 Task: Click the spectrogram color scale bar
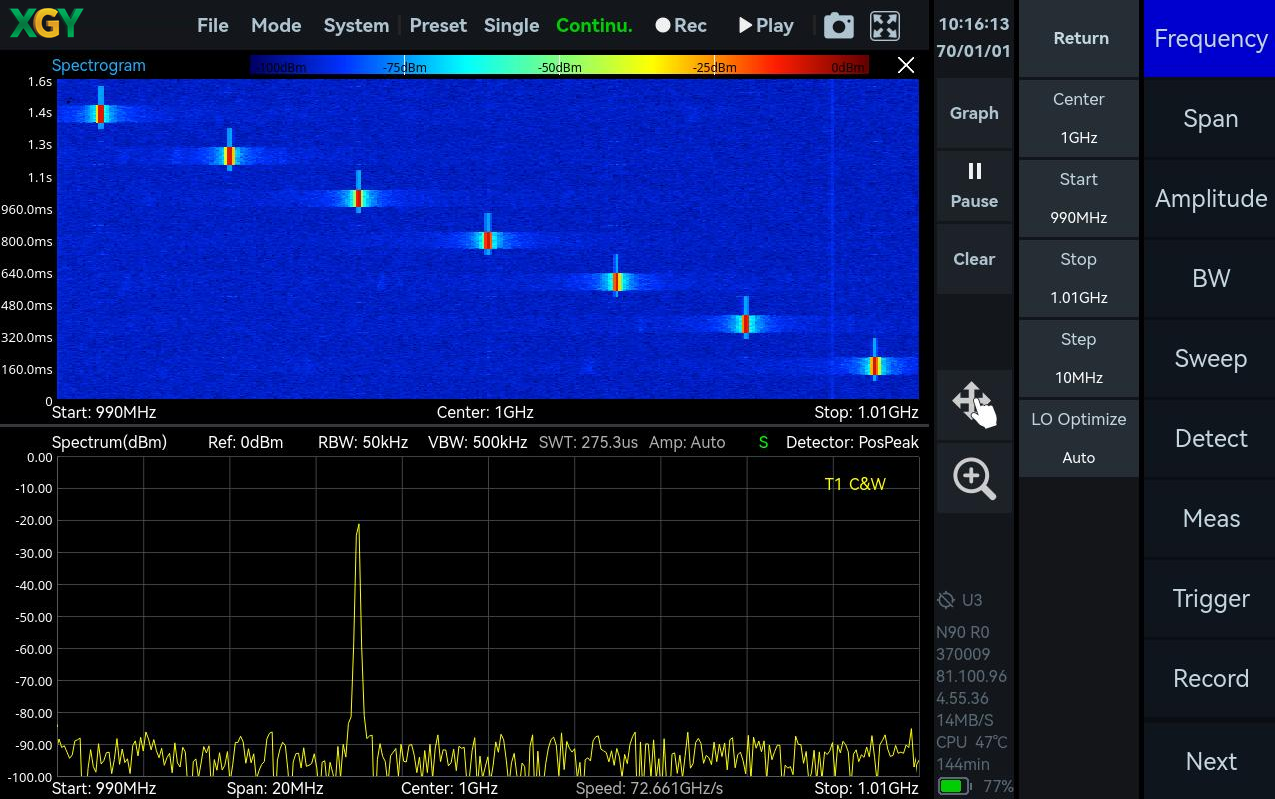click(560, 66)
